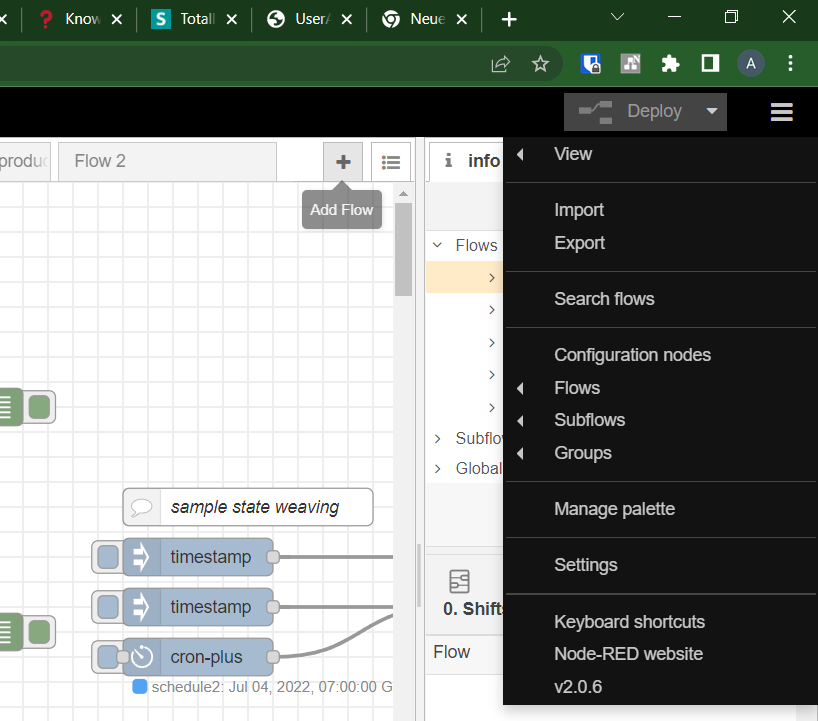This screenshot has width=818, height=721.
Task: Select Manage palette from menu
Action: point(614,509)
